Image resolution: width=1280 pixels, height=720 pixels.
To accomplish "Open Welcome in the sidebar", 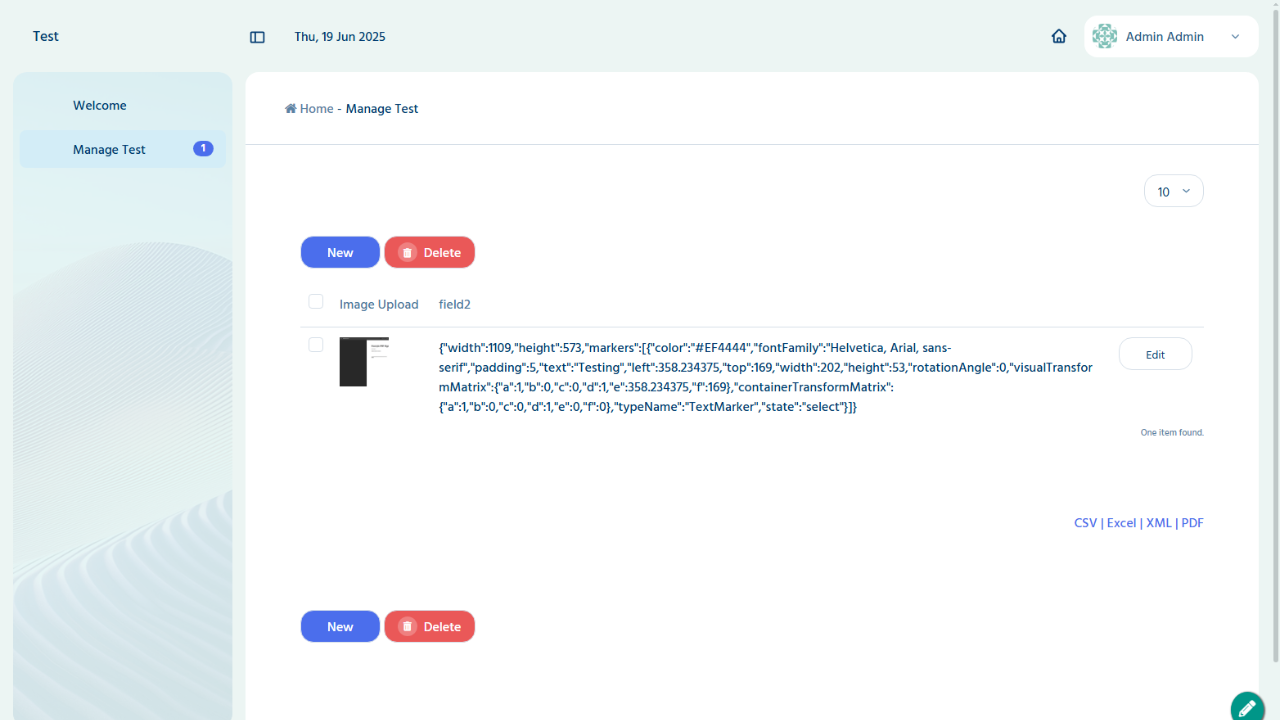I will coord(100,106).
